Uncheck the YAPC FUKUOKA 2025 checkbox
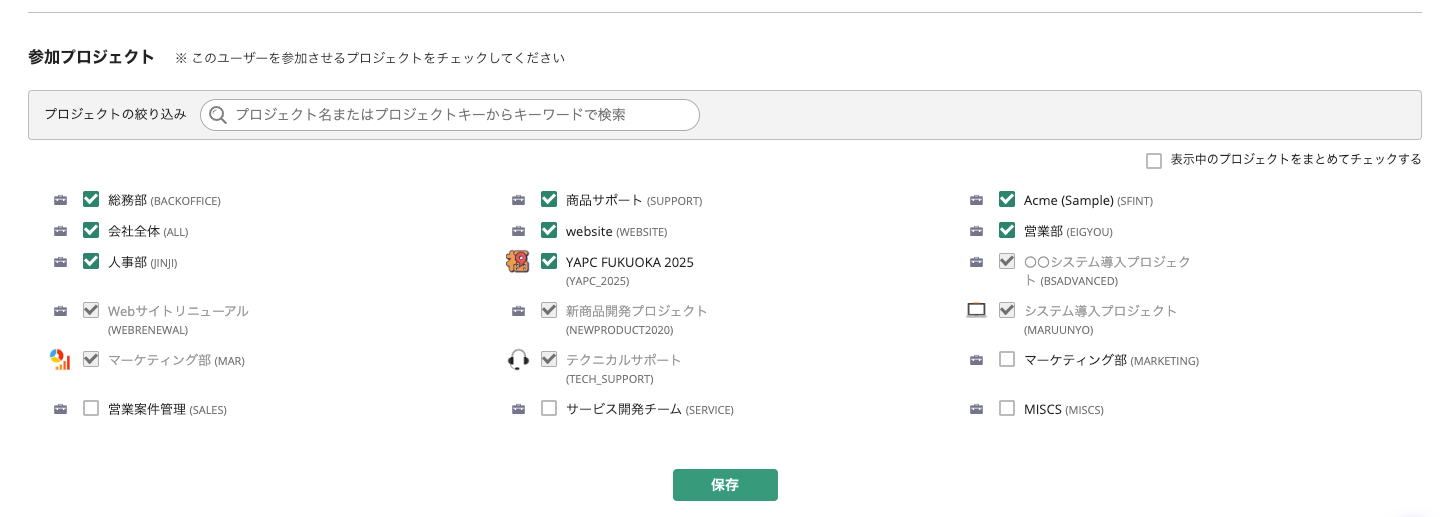Viewport: 1443px width, 517px height. tap(549, 261)
